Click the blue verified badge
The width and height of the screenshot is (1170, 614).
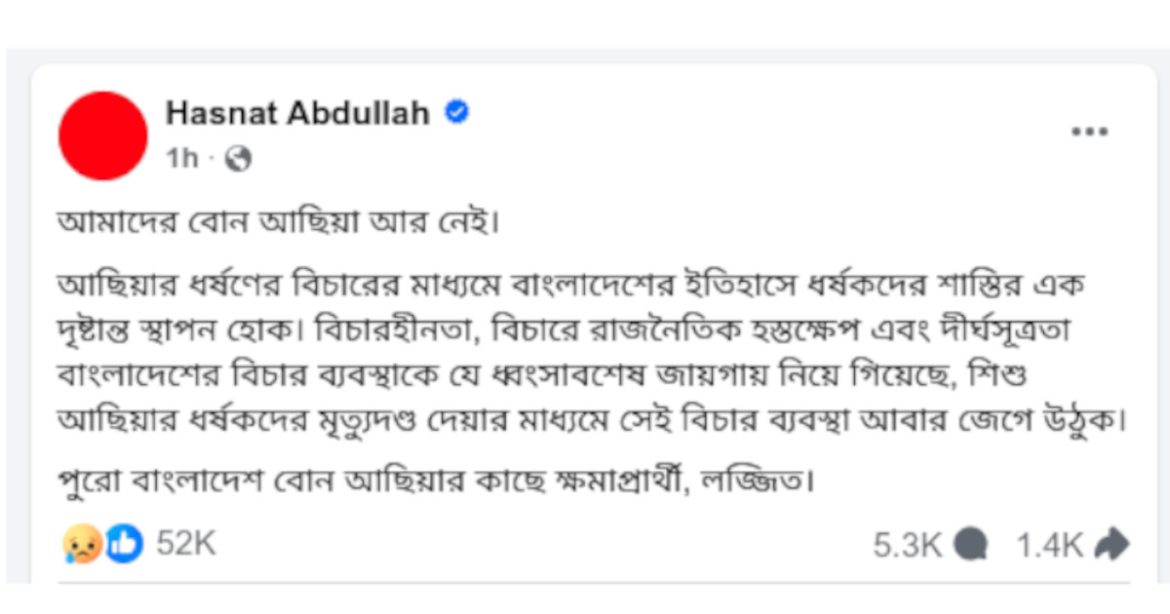tap(456, 113)
